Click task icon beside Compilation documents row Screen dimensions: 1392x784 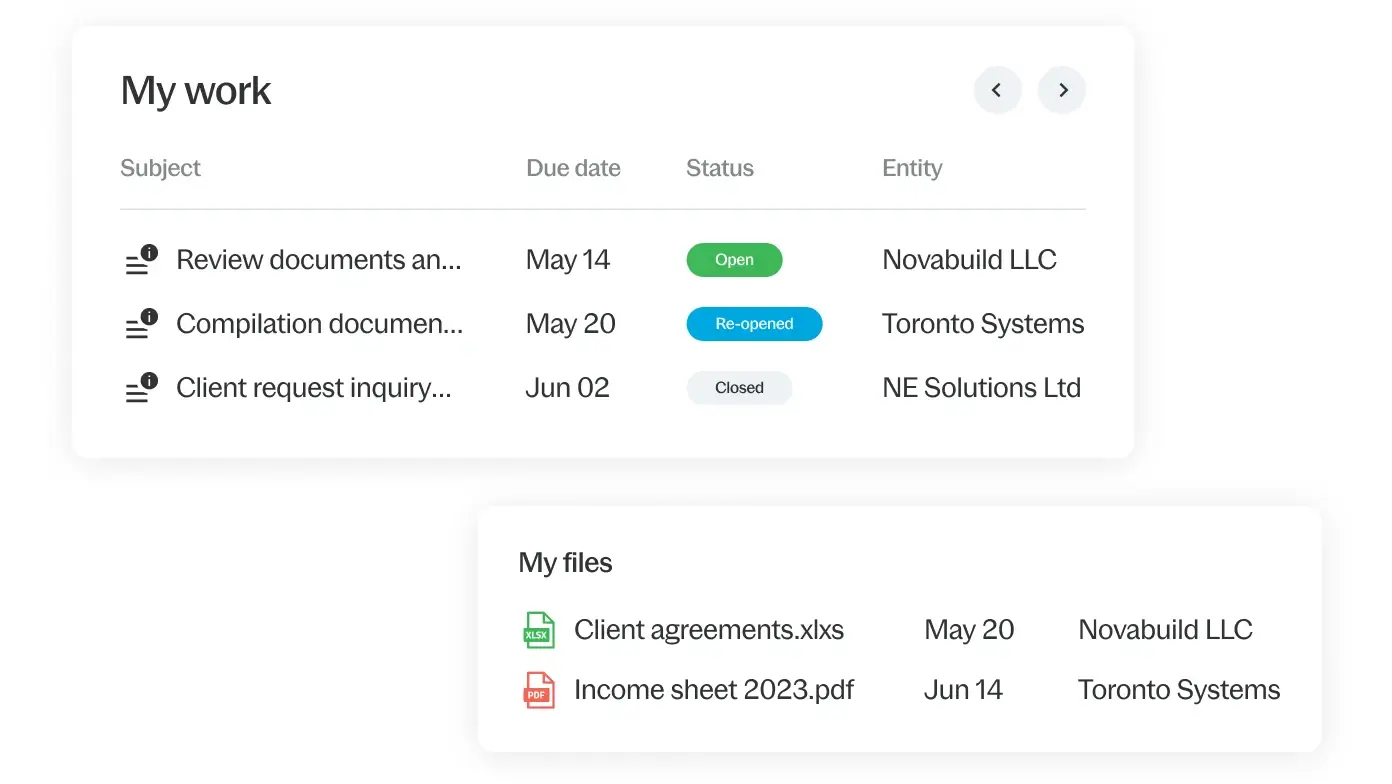pos(141,325)
